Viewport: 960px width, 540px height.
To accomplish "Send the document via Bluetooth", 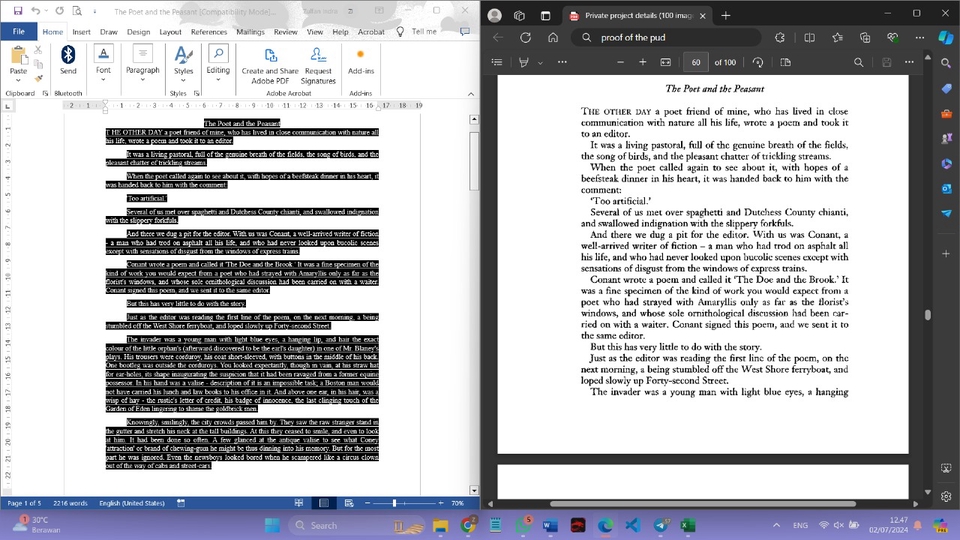I will click(68, 60).
